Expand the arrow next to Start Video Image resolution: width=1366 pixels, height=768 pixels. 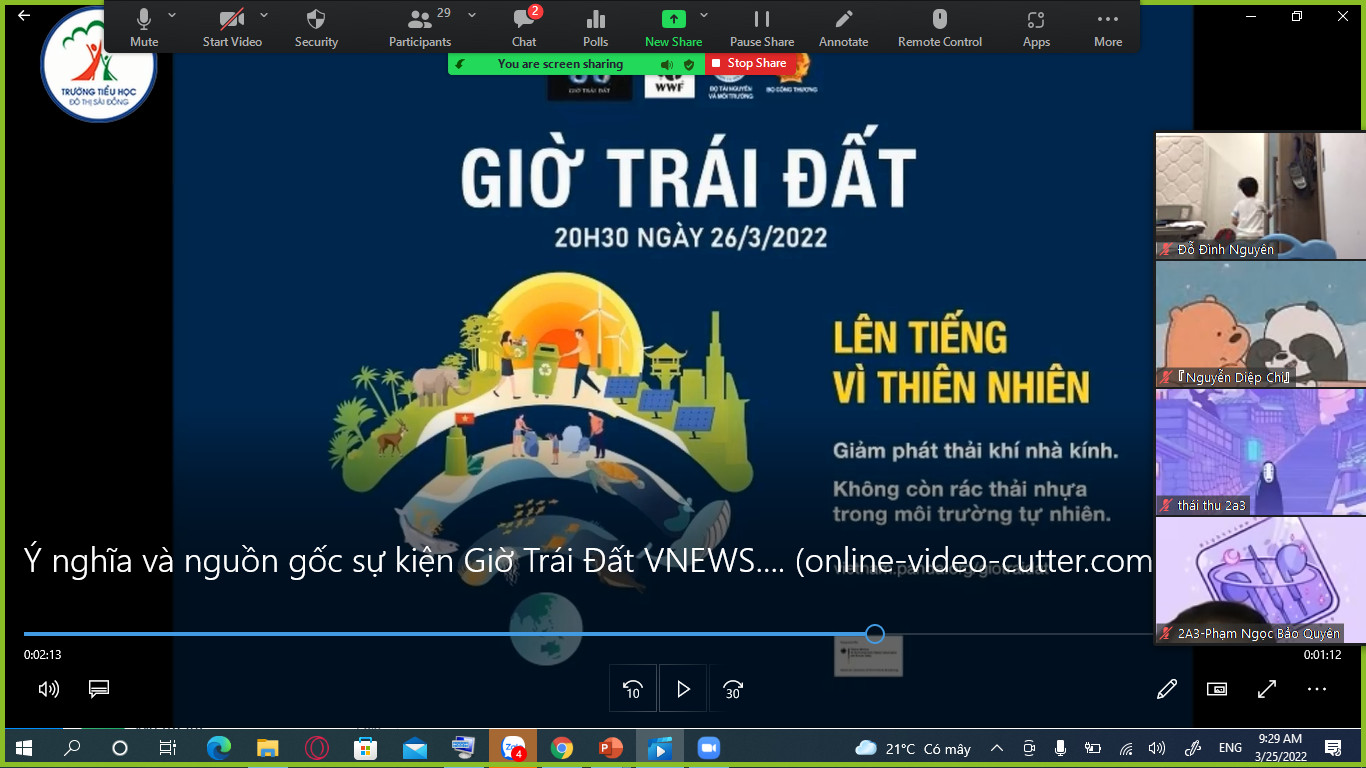point(264,15)
